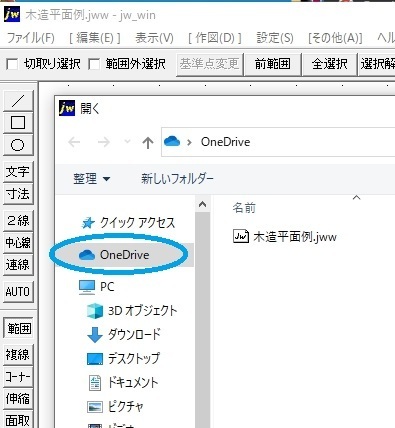Open the 3D オブジェクト folder

pos(132,311)
